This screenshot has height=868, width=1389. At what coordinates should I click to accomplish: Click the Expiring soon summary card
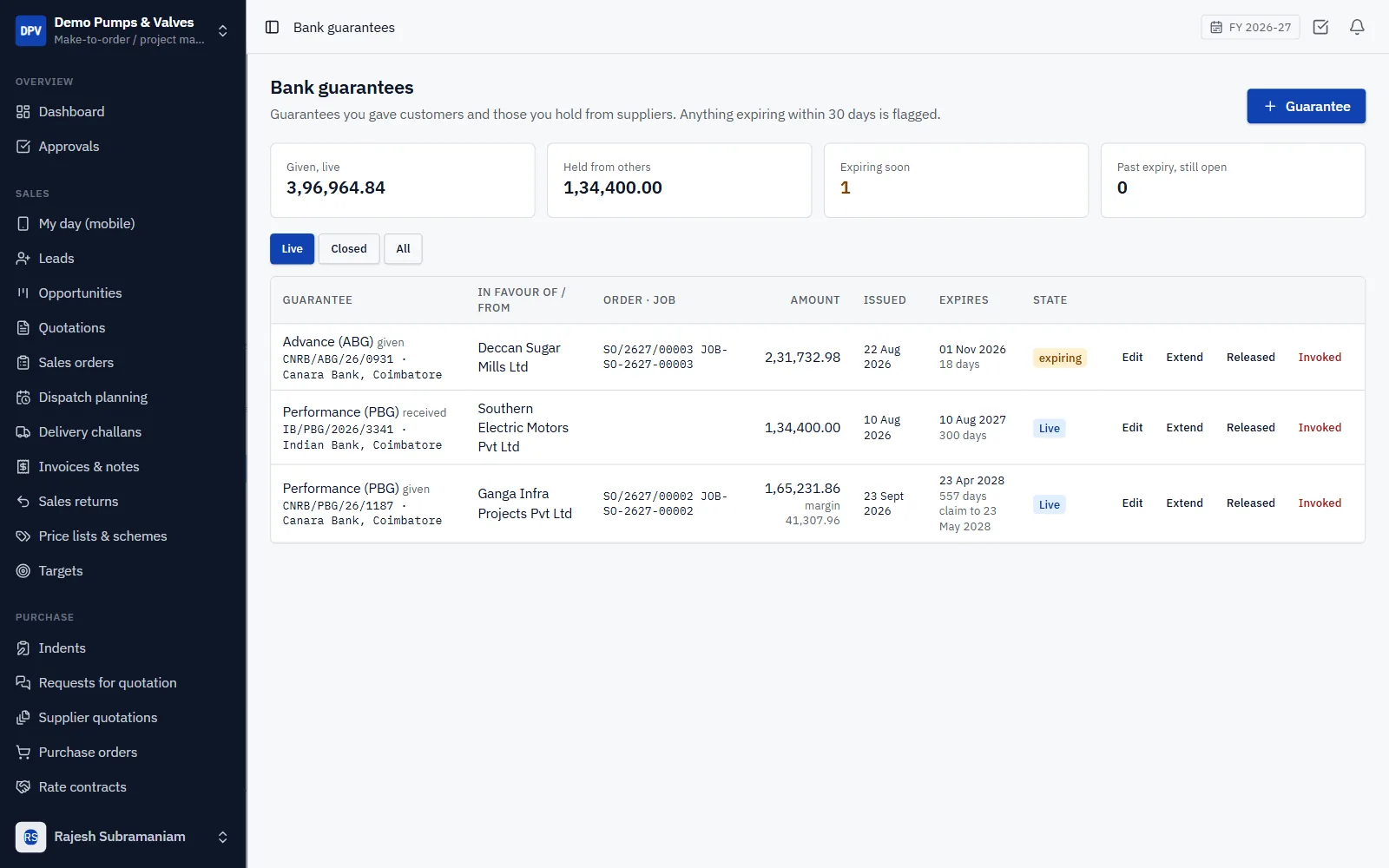point(956,181)
